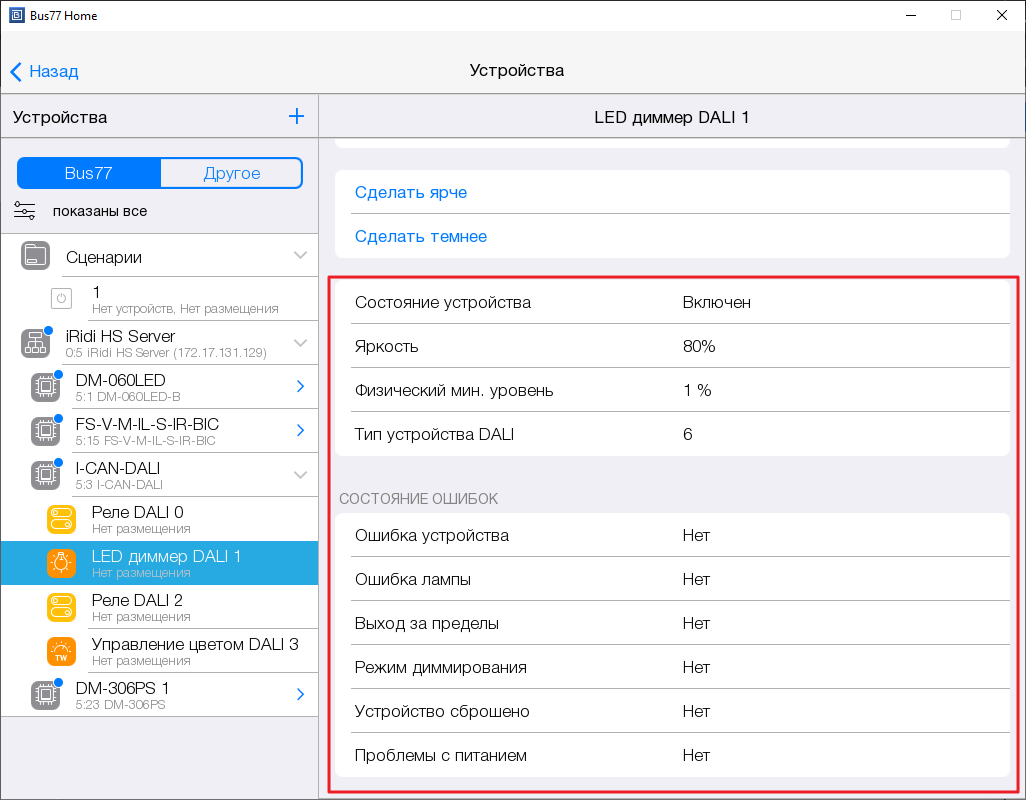1026x800 pixels.
Task: Click the Реле DALI 2 relay icon
Action: pyautogui.click(x=61, y=607)
